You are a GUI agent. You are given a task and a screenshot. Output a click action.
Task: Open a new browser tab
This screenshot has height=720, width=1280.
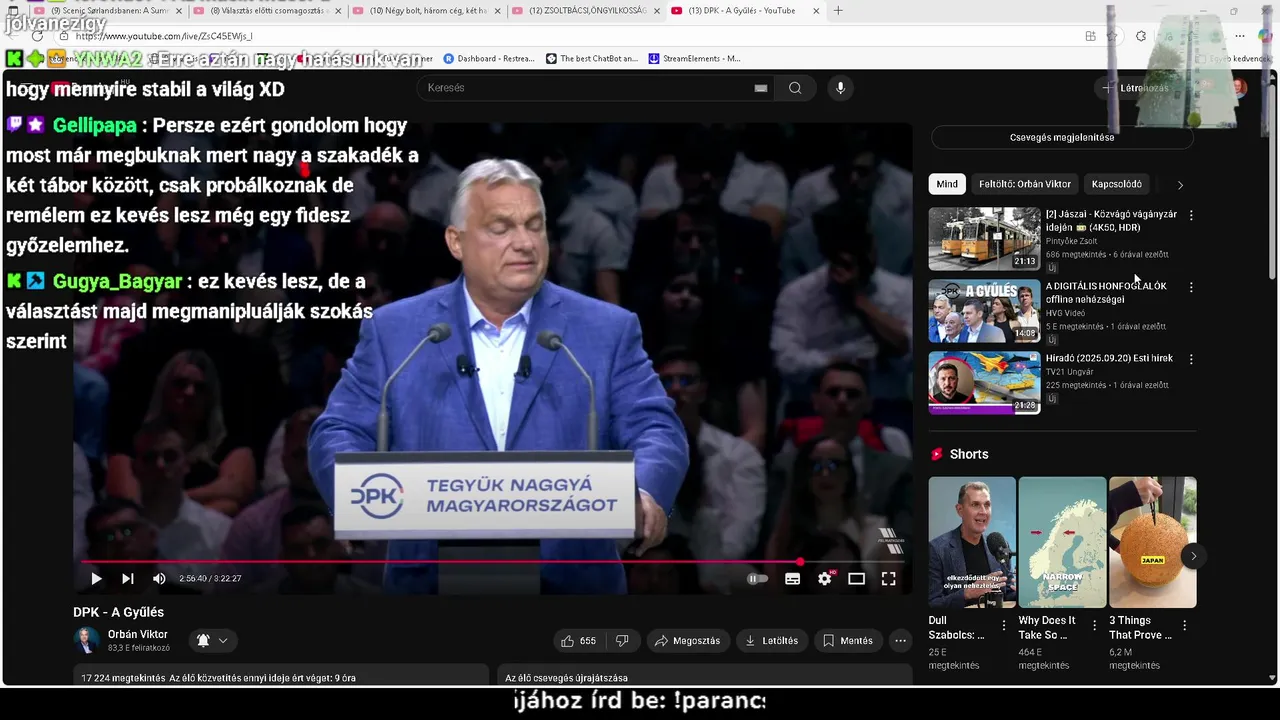point(838,11)
